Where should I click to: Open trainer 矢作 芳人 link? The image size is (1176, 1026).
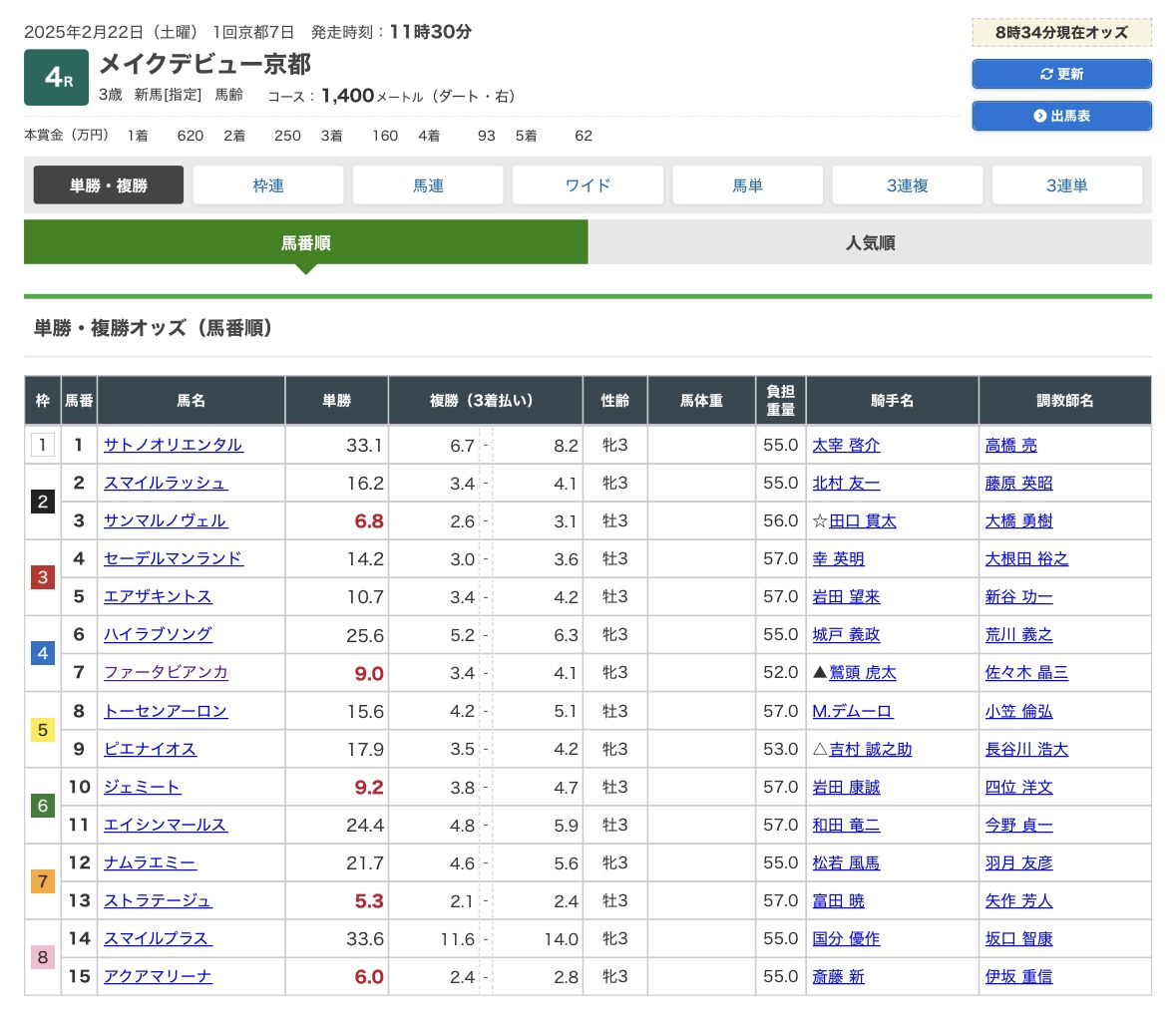click(x=1018, y=900)
